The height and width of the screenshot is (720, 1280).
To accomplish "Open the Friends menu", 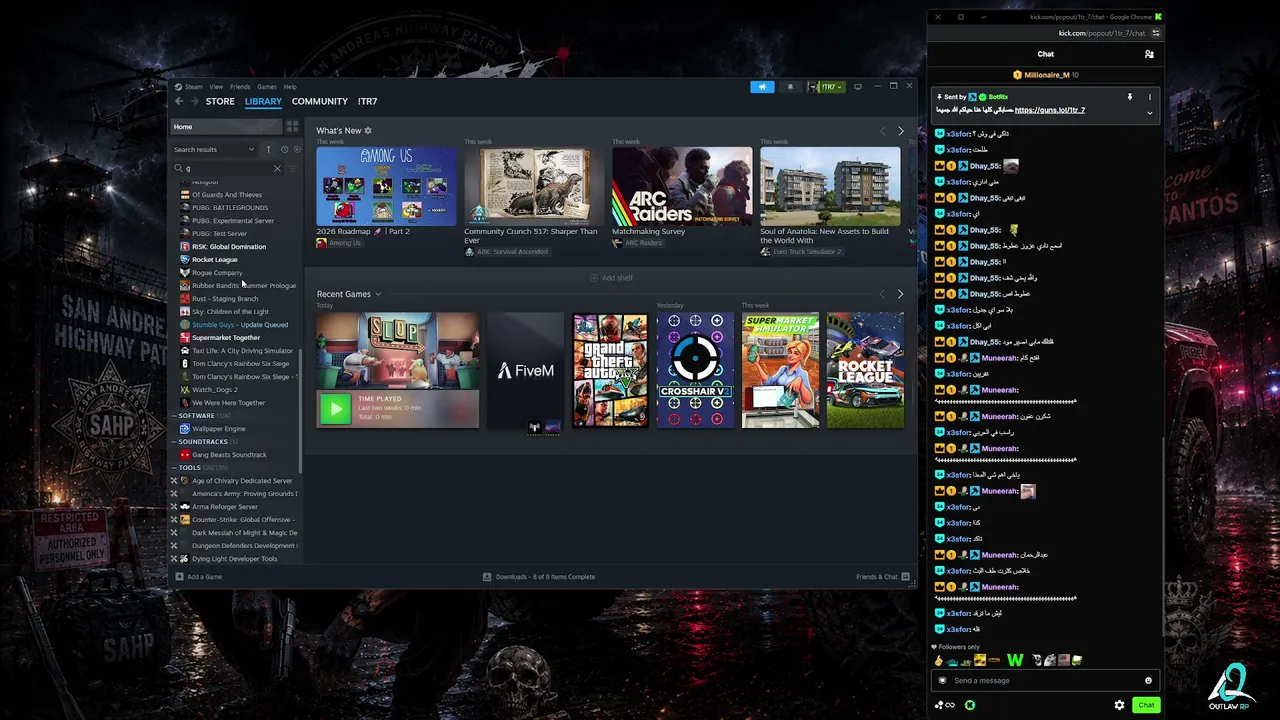I will (x=240, y=87).
